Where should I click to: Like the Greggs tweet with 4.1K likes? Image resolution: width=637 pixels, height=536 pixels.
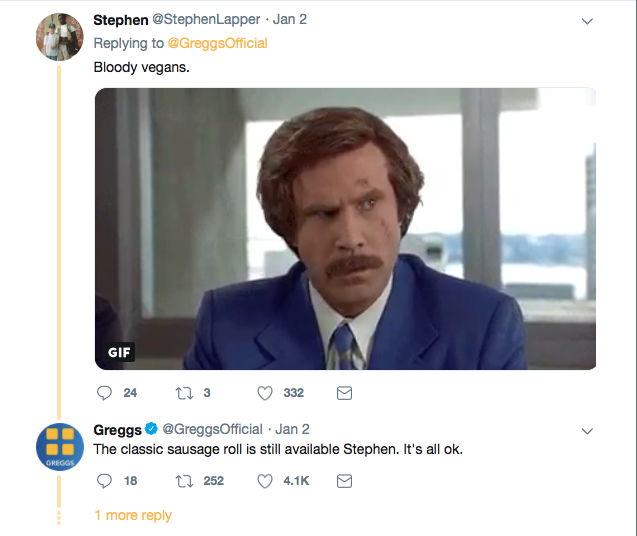coord(265,481)
